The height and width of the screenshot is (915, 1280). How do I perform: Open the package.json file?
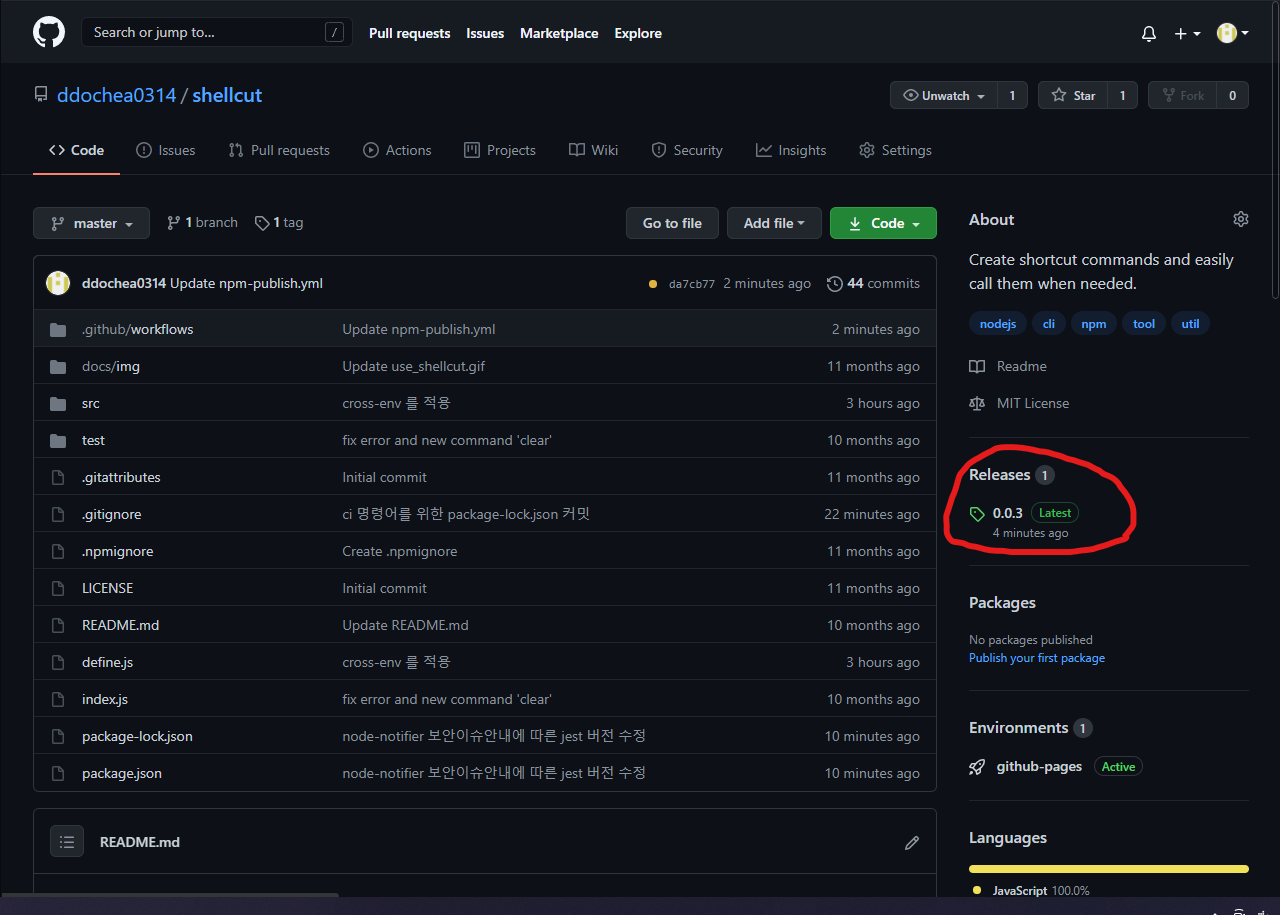pyautogui.click(x=122, y=773)
